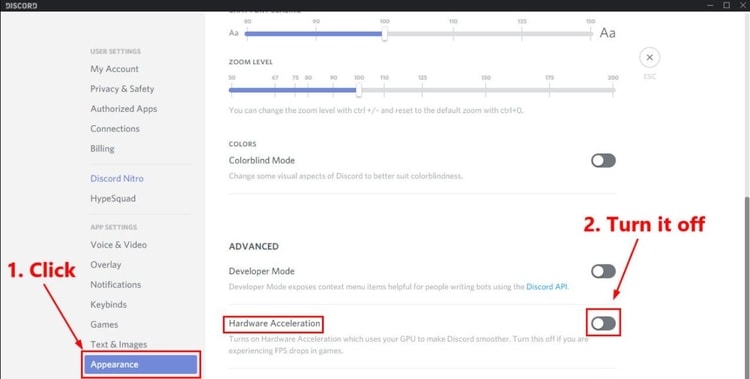Click the ZOOM LEVEL heading
This screenshot has width=750, height=379.
click(x=251, y=62)
